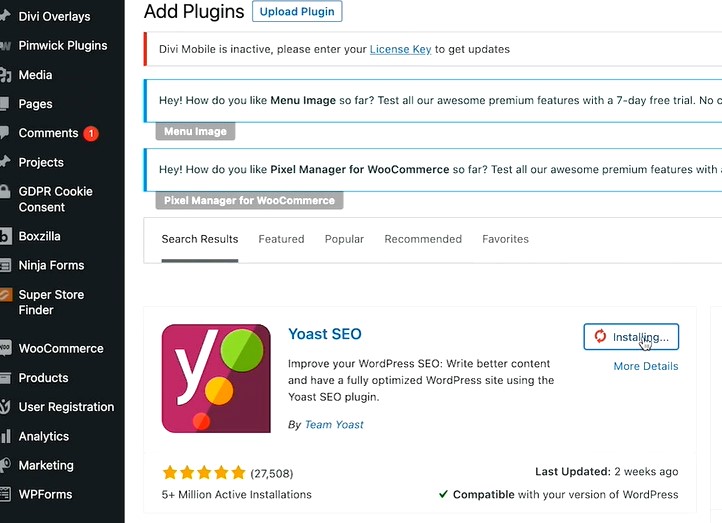
Task: Click the Pages sidebar icon
Action: point(5,104)
